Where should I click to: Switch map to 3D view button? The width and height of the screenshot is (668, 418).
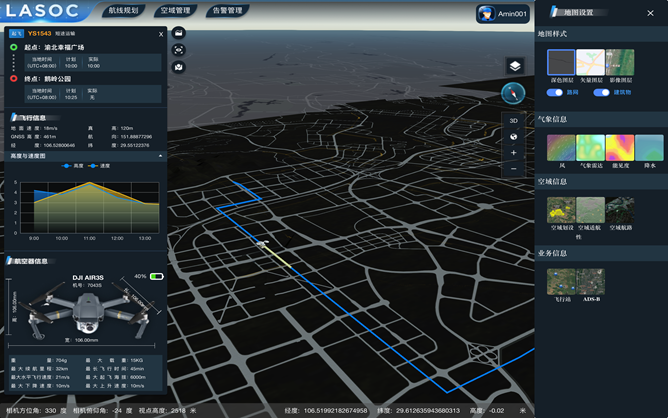[x=514, y=121]
